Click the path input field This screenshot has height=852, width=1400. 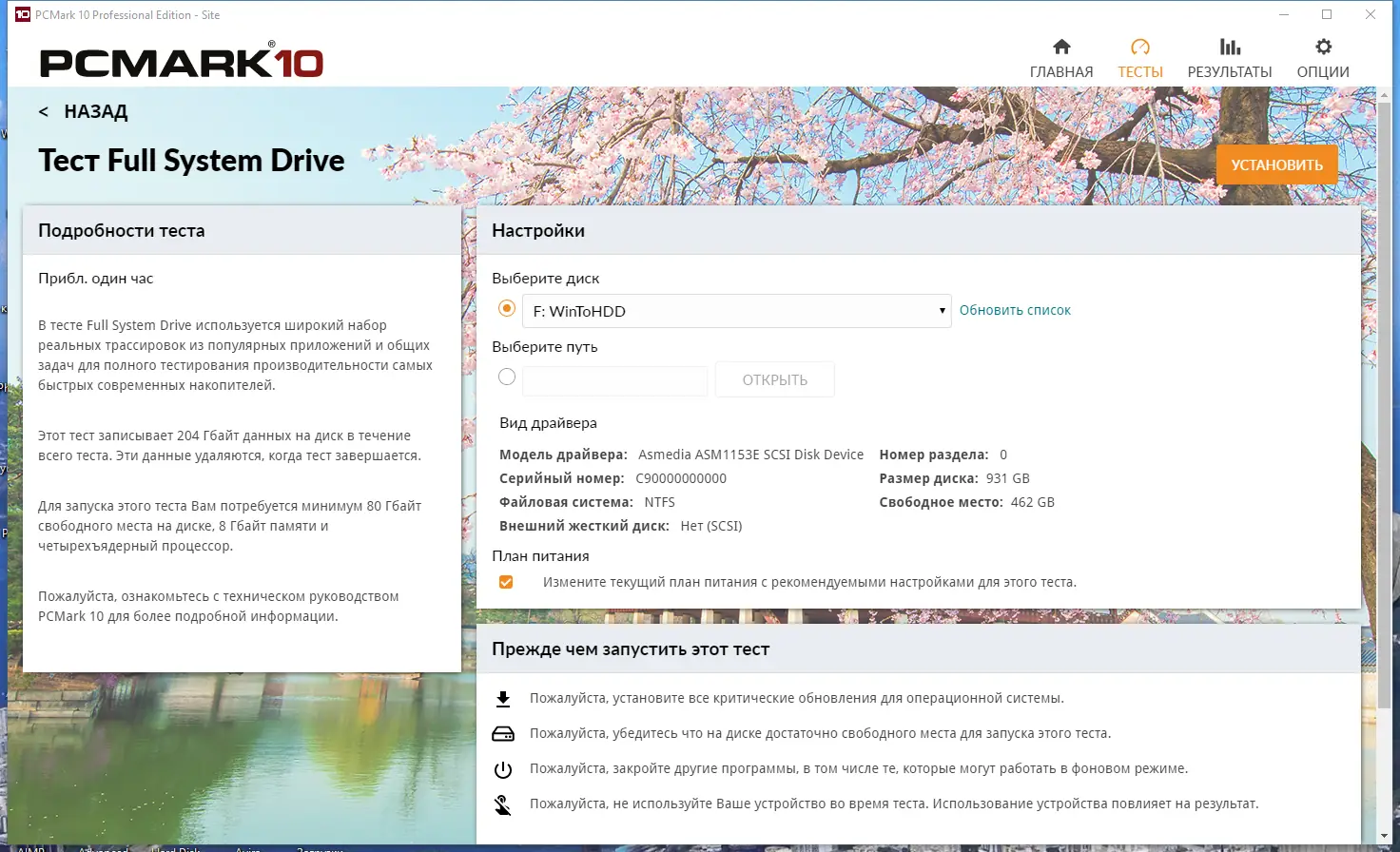pos(615,380)
